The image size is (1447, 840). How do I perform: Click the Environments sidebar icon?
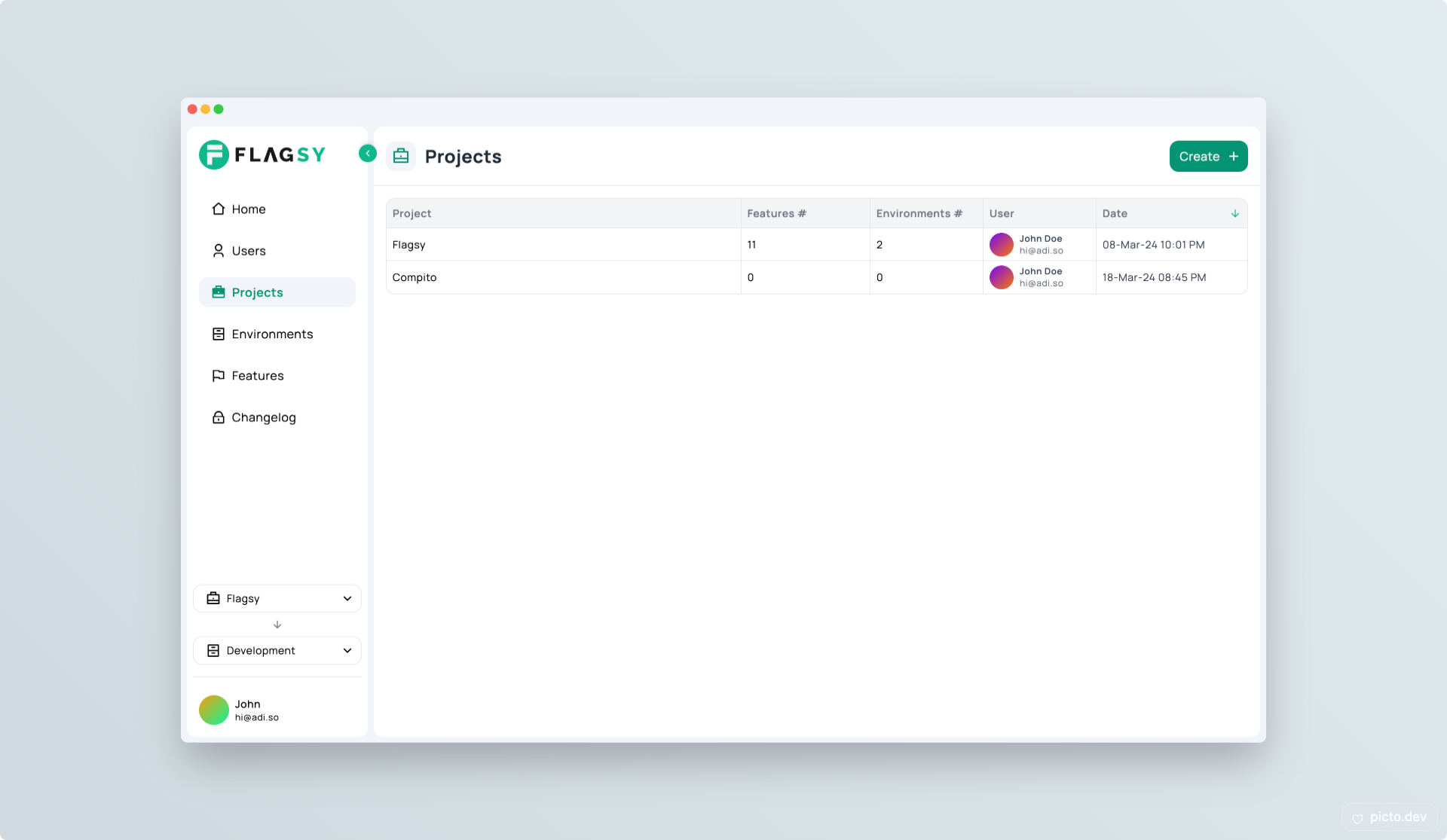coord(219,334)
